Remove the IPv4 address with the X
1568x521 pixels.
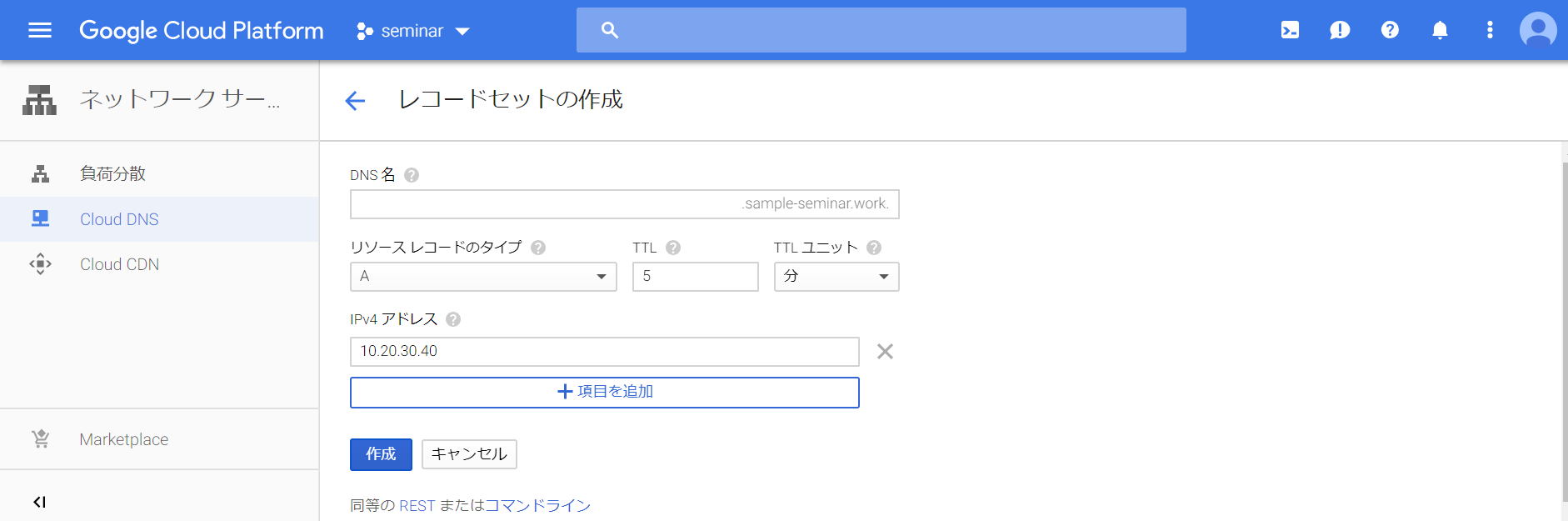point(885,352)
